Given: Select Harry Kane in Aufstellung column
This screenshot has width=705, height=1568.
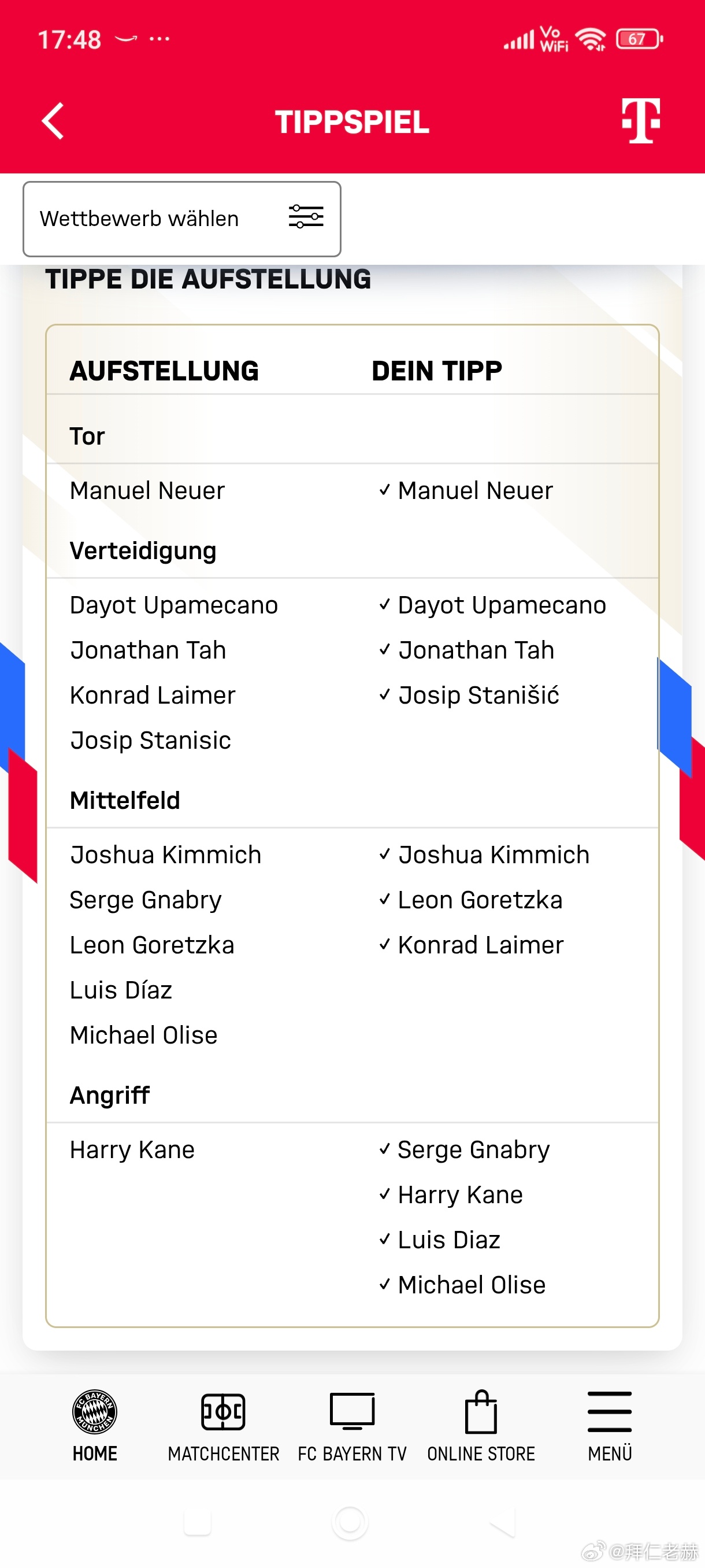Looking at the screenshot, I should (132, 1149).
